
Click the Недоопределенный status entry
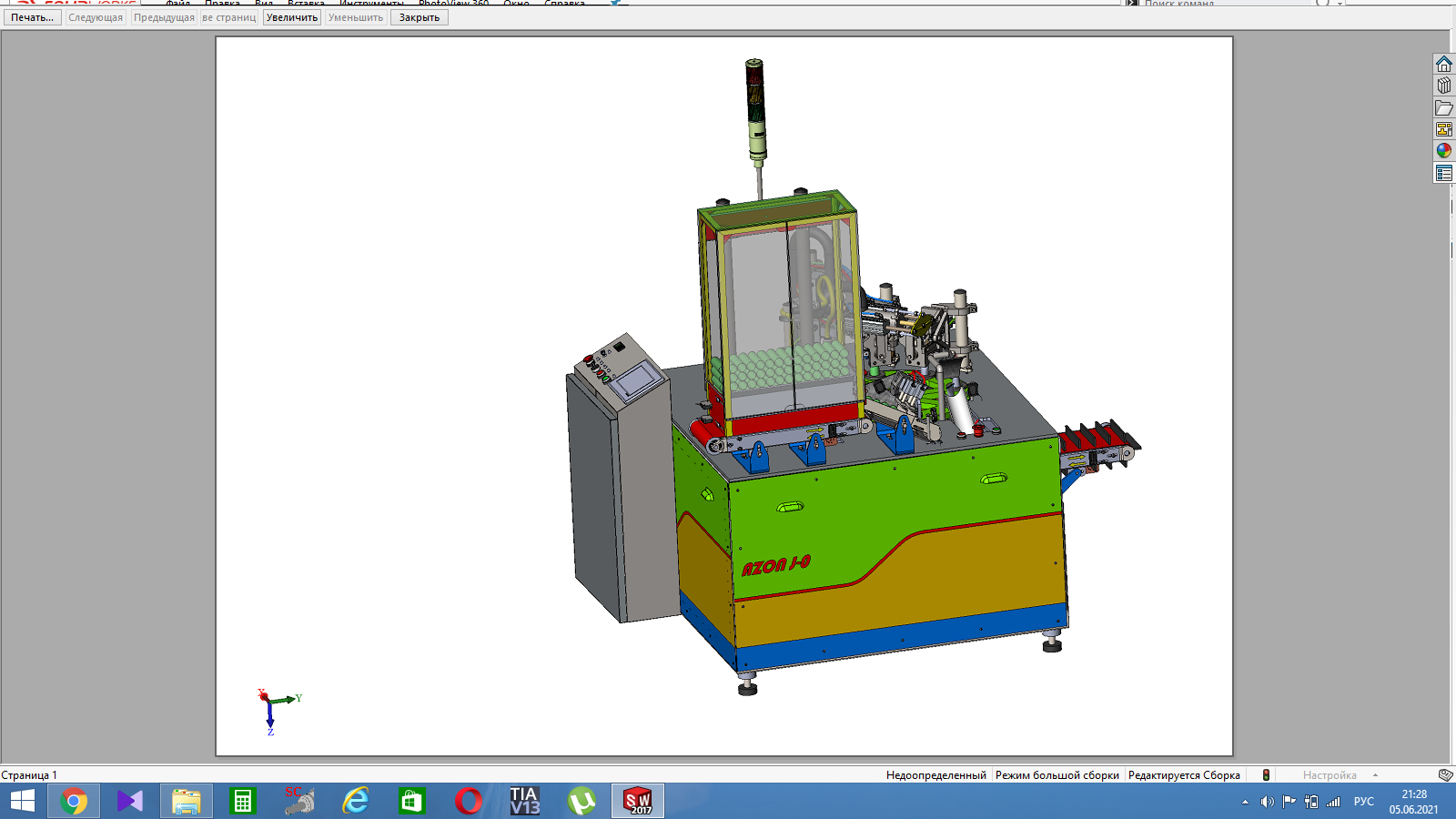pos(936,775)
